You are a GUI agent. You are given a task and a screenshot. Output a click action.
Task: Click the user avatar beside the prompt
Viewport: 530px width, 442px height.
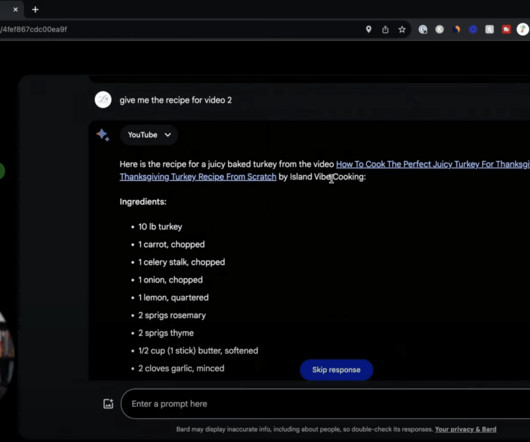click(x=103, y=100)
